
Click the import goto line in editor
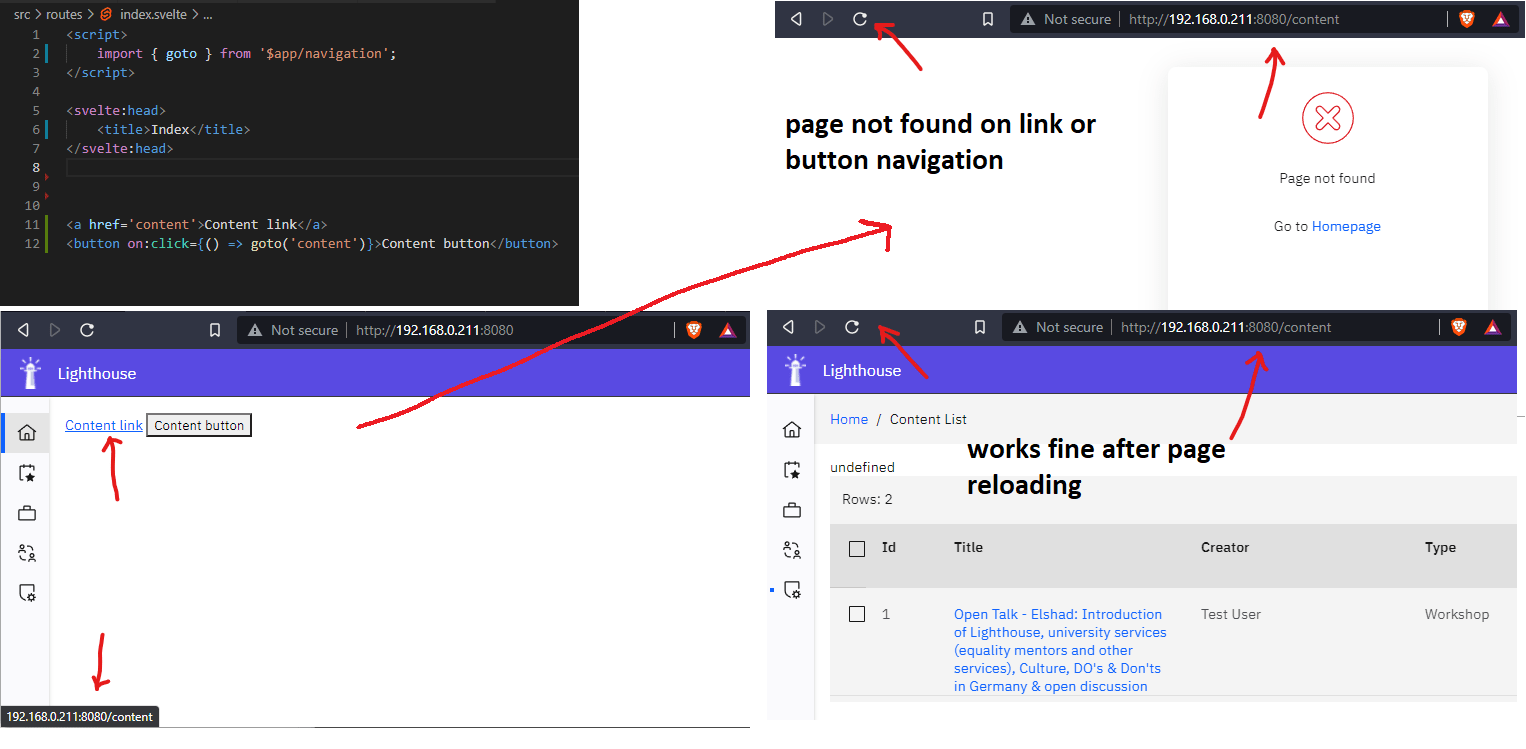pyautogui.click(x=246, y=53)
